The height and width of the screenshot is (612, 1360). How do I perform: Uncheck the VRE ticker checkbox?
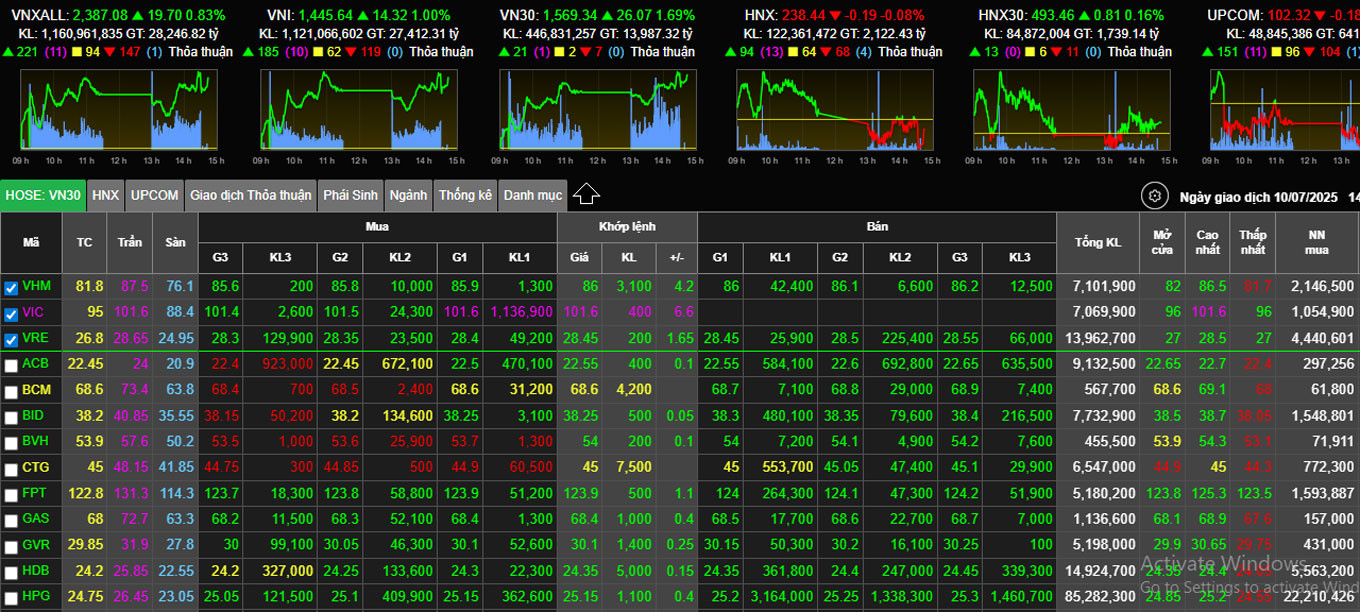(x=11, y=340)
